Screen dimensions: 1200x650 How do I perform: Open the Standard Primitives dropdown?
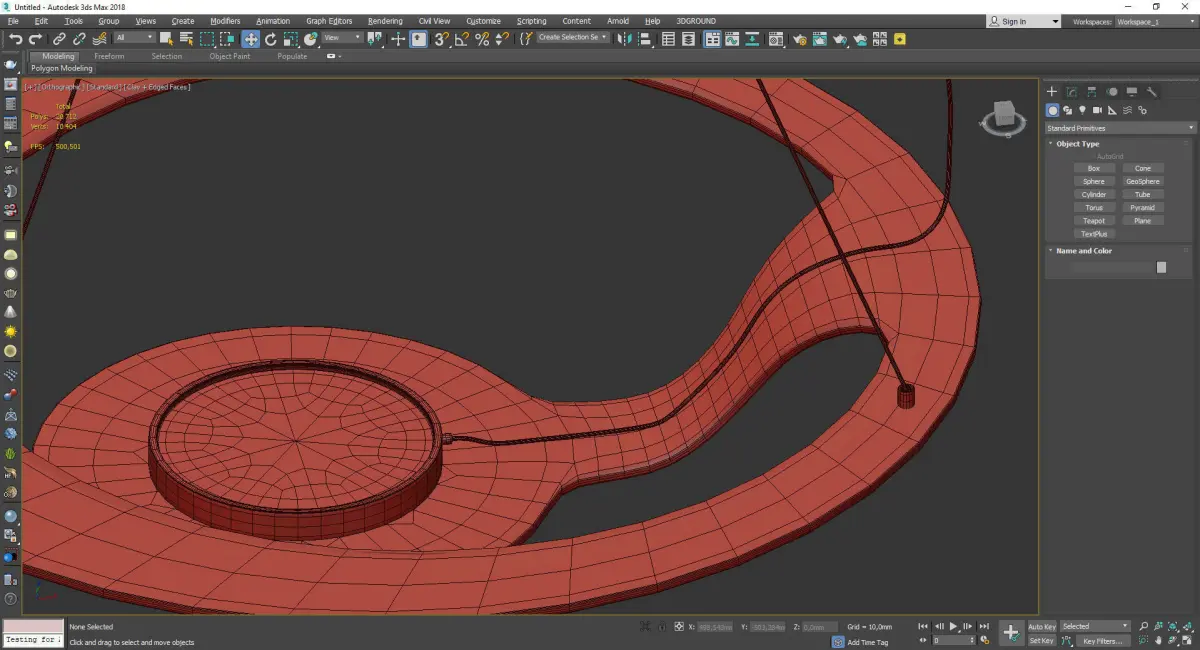tap(1119, 128)
